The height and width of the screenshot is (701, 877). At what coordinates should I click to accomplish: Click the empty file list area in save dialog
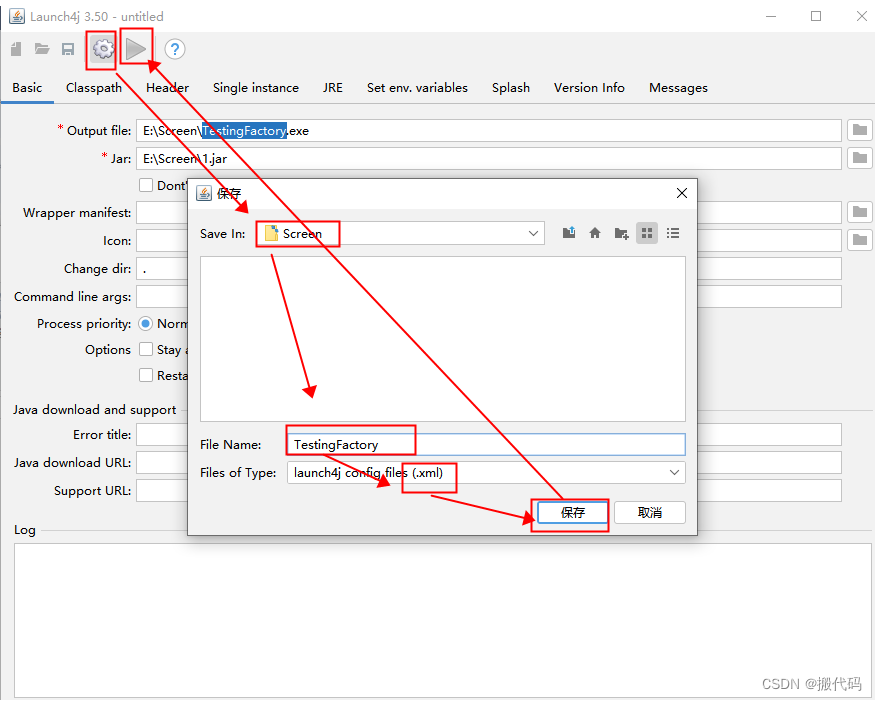pyautogui.click(x=443, y=339)
